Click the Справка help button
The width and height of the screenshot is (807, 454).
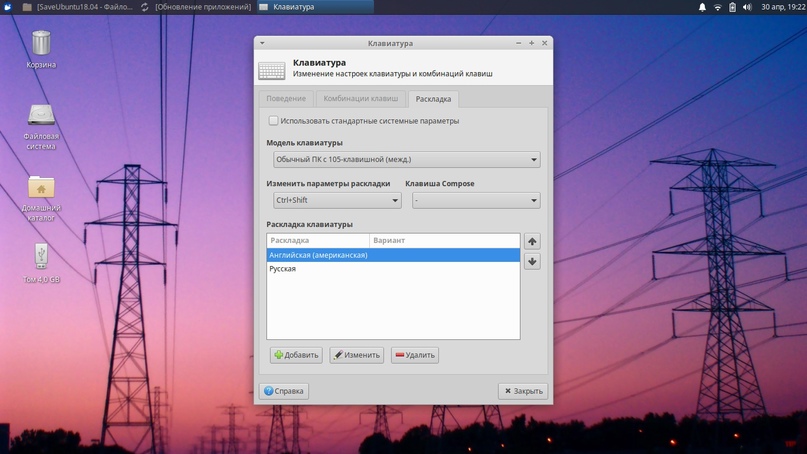[x=284, y=391]
